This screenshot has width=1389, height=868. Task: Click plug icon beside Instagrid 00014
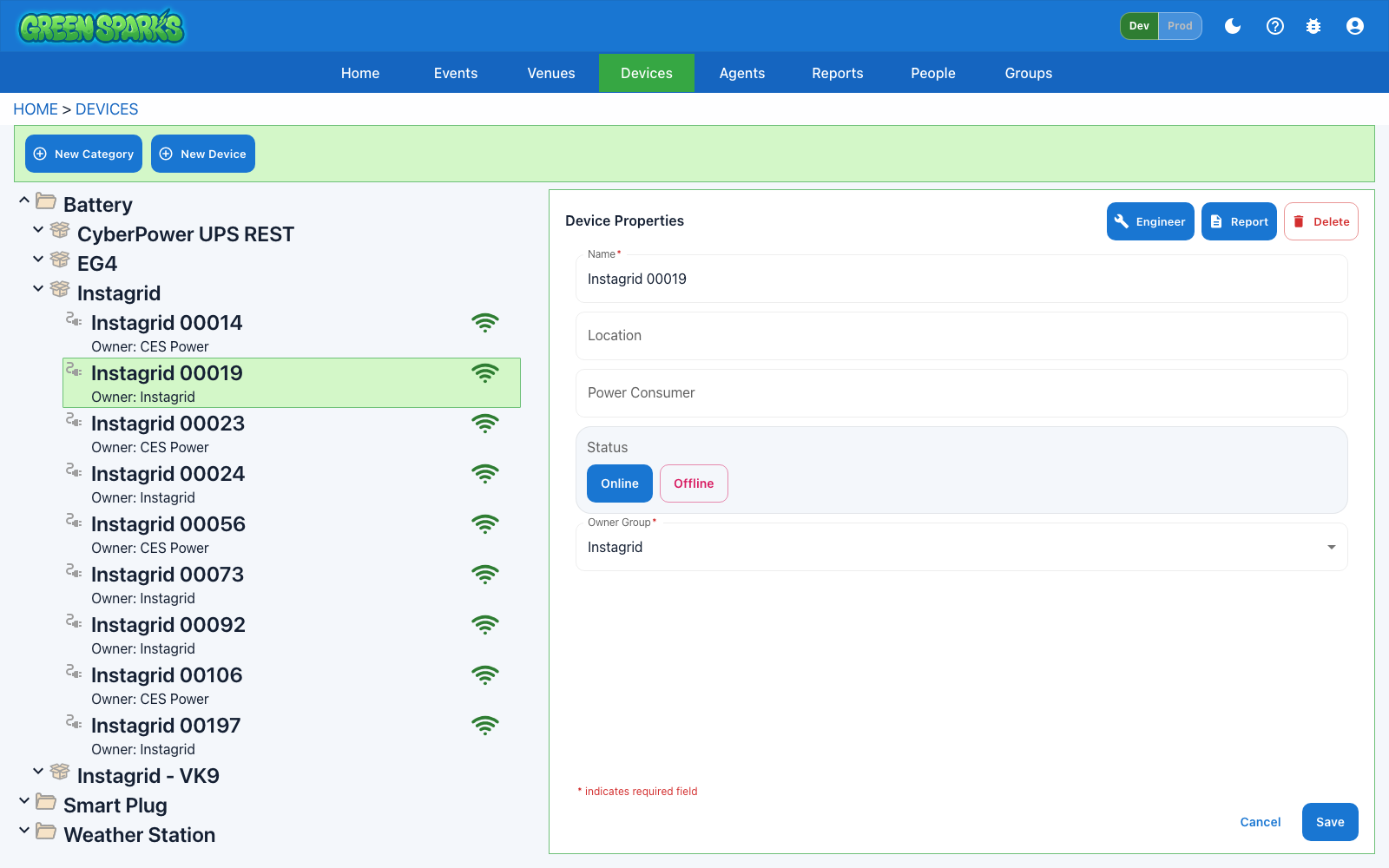click(x=74, y=319)
